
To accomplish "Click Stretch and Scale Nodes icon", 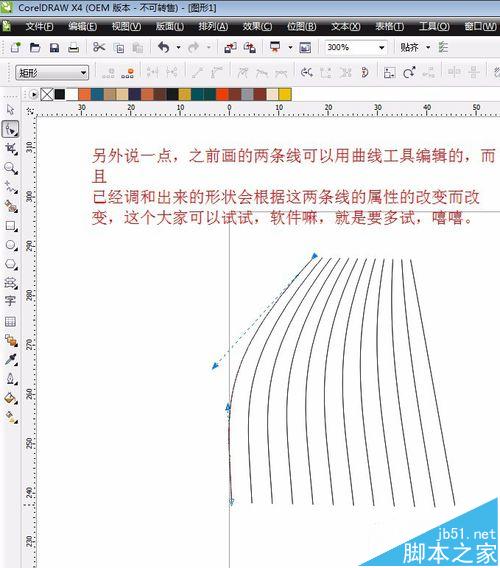I will [389, 73].
